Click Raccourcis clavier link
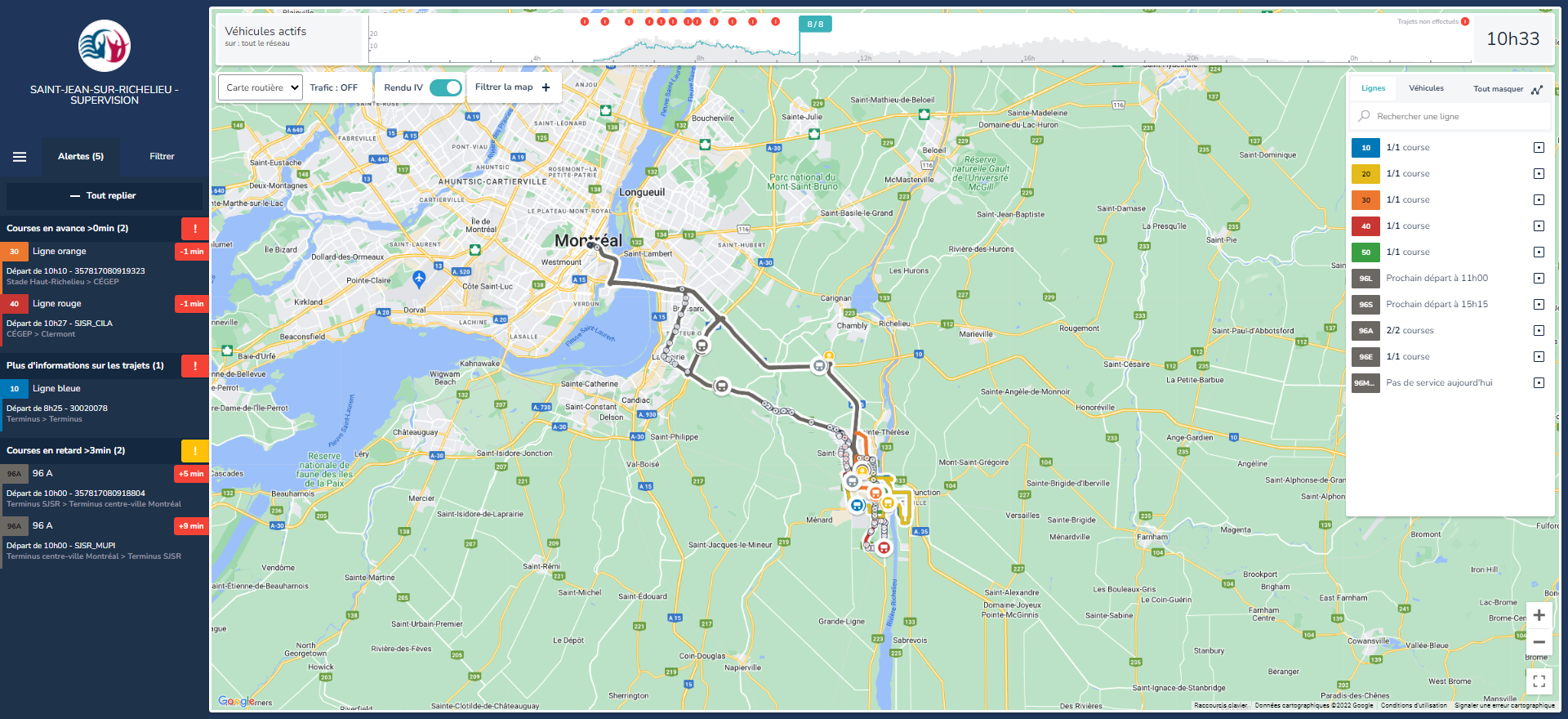 pyautogui.click(x=1220, y=705)
